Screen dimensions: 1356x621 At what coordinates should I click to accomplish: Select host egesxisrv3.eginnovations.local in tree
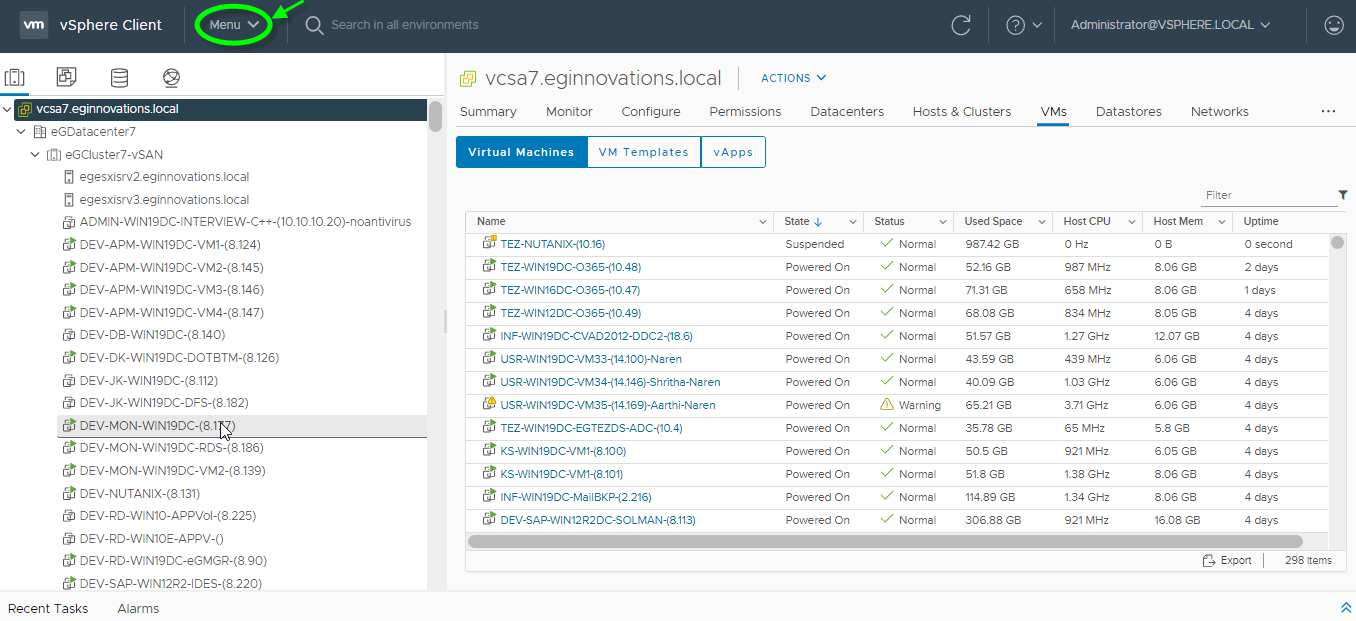164,200
